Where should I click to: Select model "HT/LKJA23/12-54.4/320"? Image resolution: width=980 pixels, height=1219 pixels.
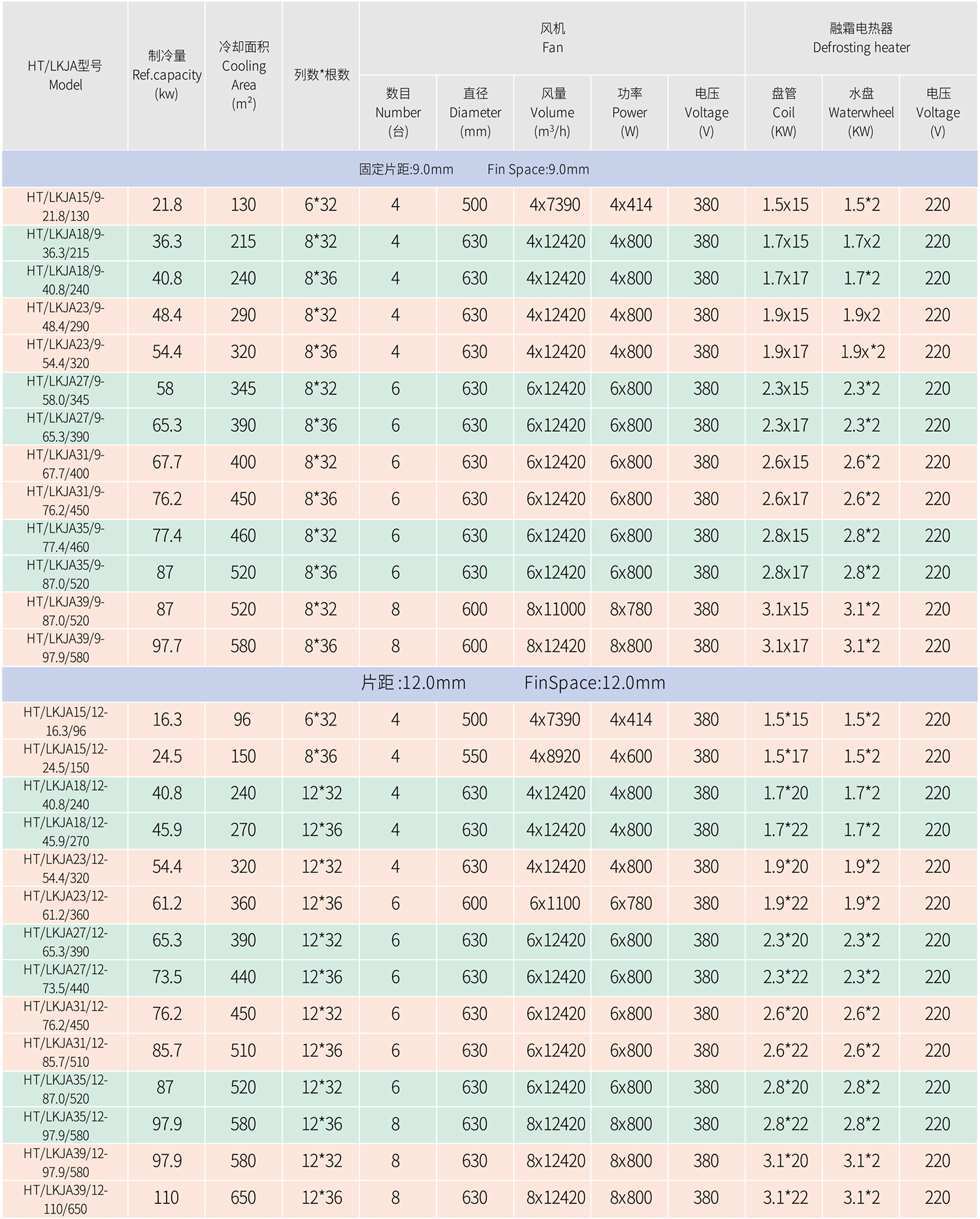(x=65, y=868)
